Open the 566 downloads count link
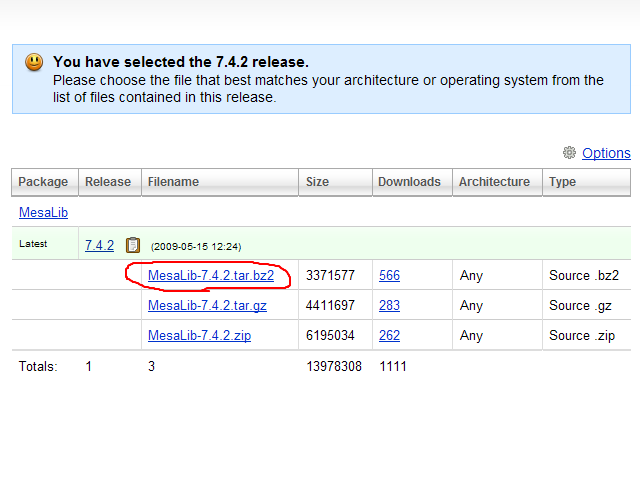Screen dimensions: 640x480 pyautogui.click(x=389, y=276)
